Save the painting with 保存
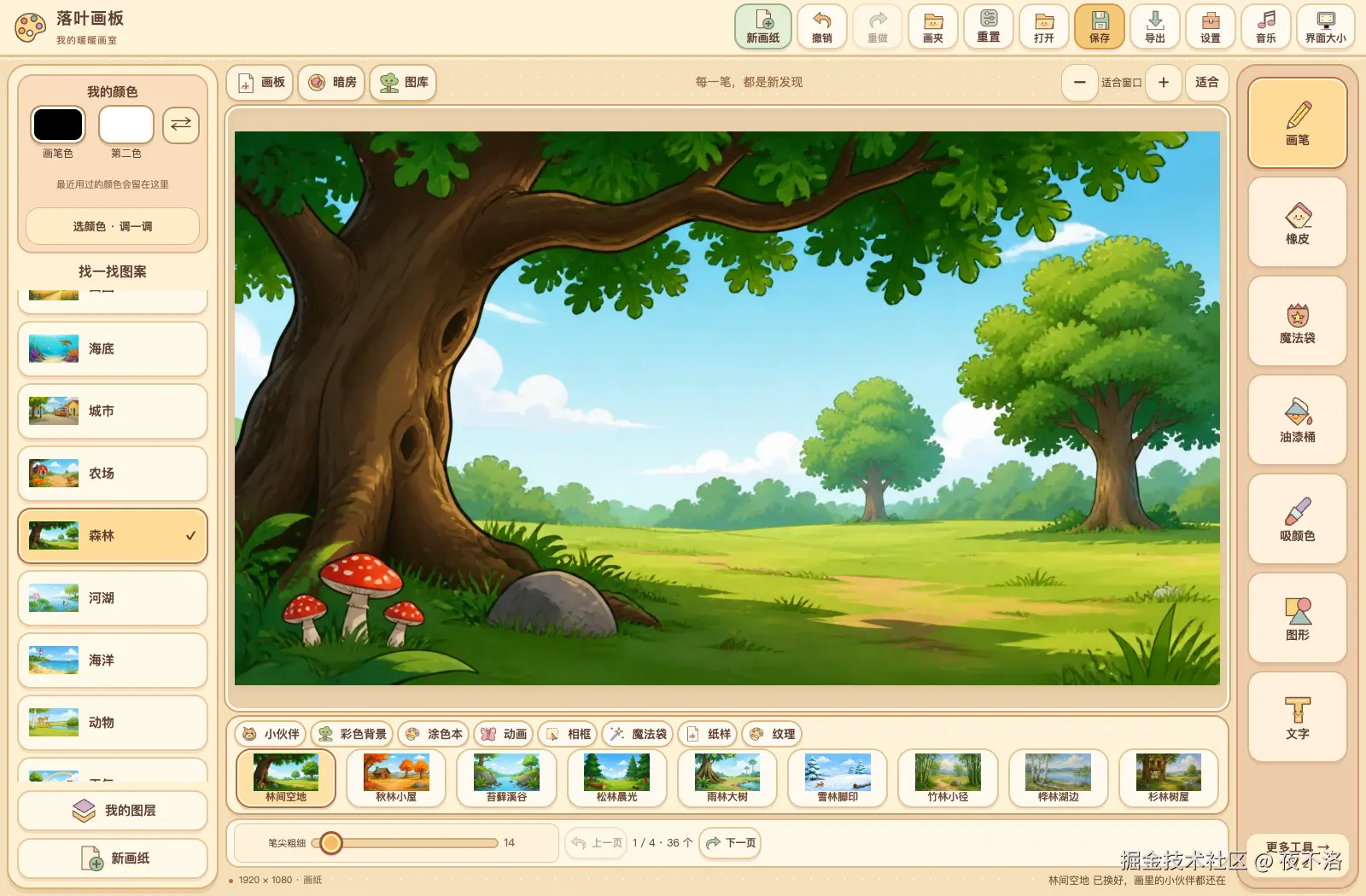The width and height of the screenshot is (1366, 896). pos(1100,26)
